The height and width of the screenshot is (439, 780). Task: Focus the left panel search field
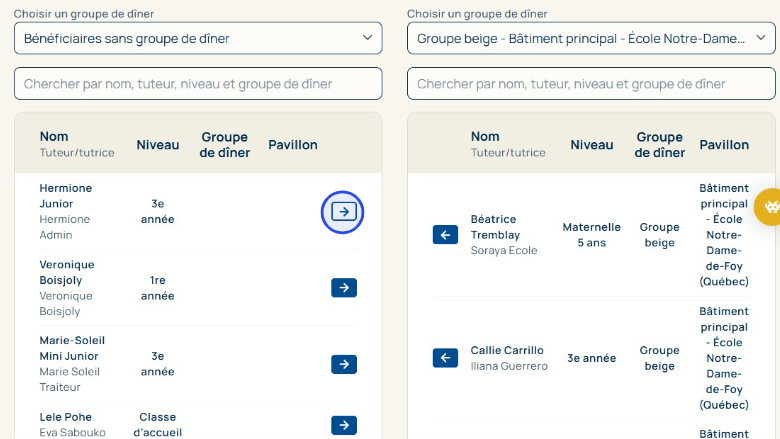198,84
